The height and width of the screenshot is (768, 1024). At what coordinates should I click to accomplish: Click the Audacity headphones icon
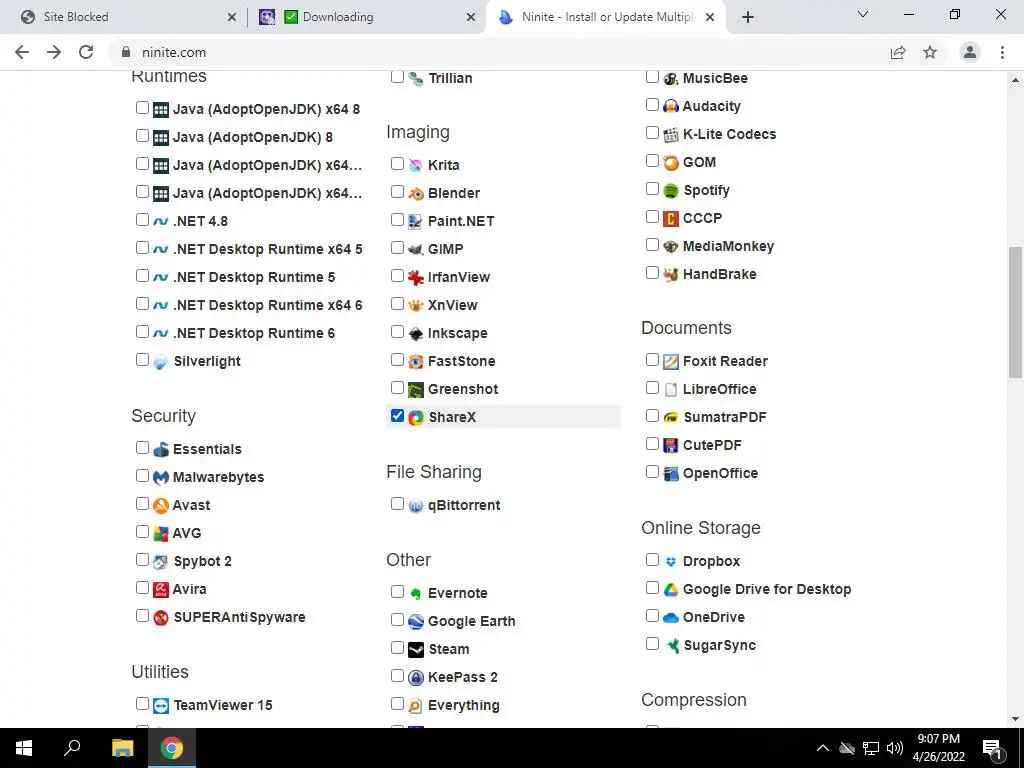point(671,106)
